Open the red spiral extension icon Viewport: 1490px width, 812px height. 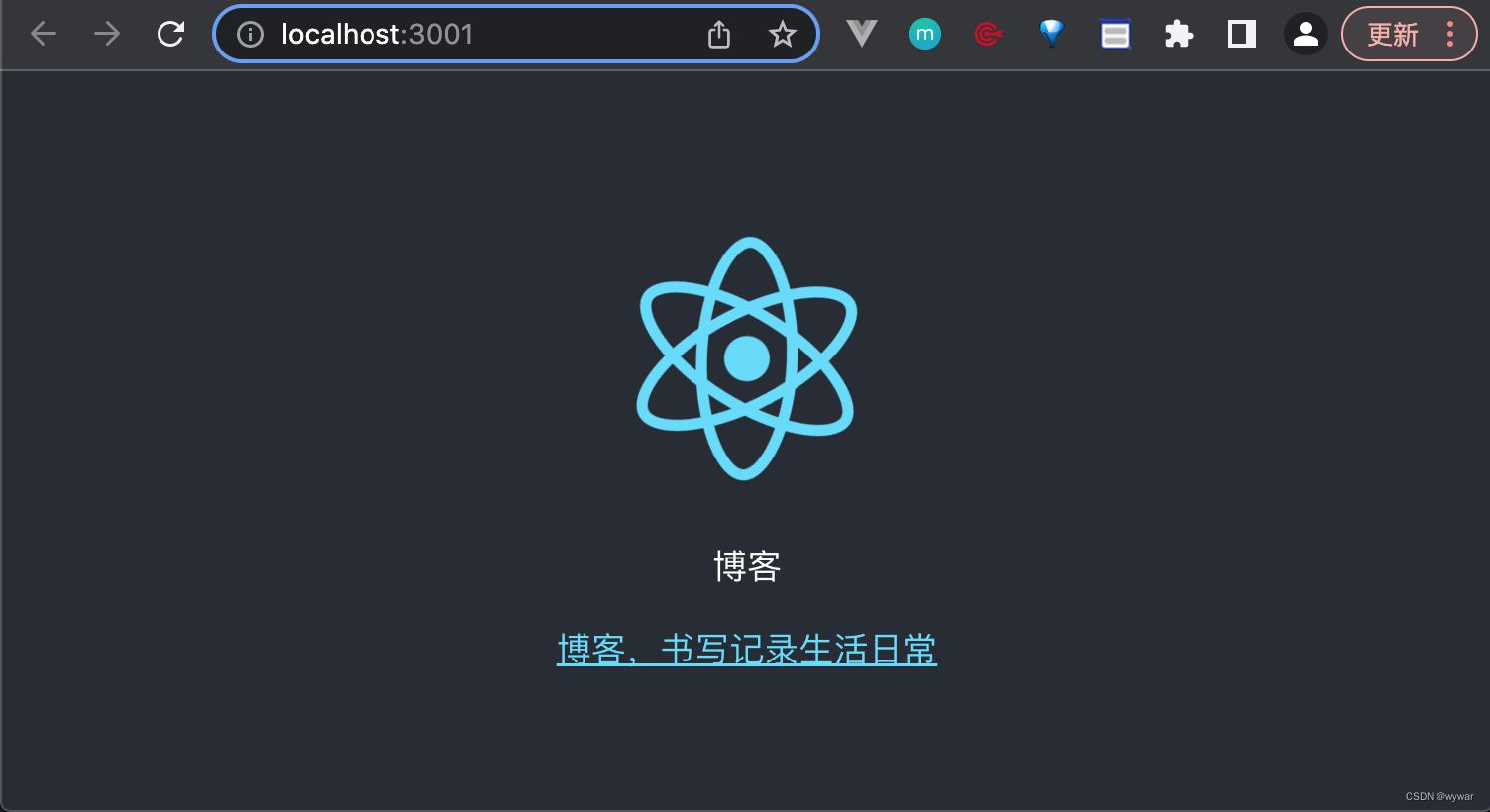[x=988, y=34]
